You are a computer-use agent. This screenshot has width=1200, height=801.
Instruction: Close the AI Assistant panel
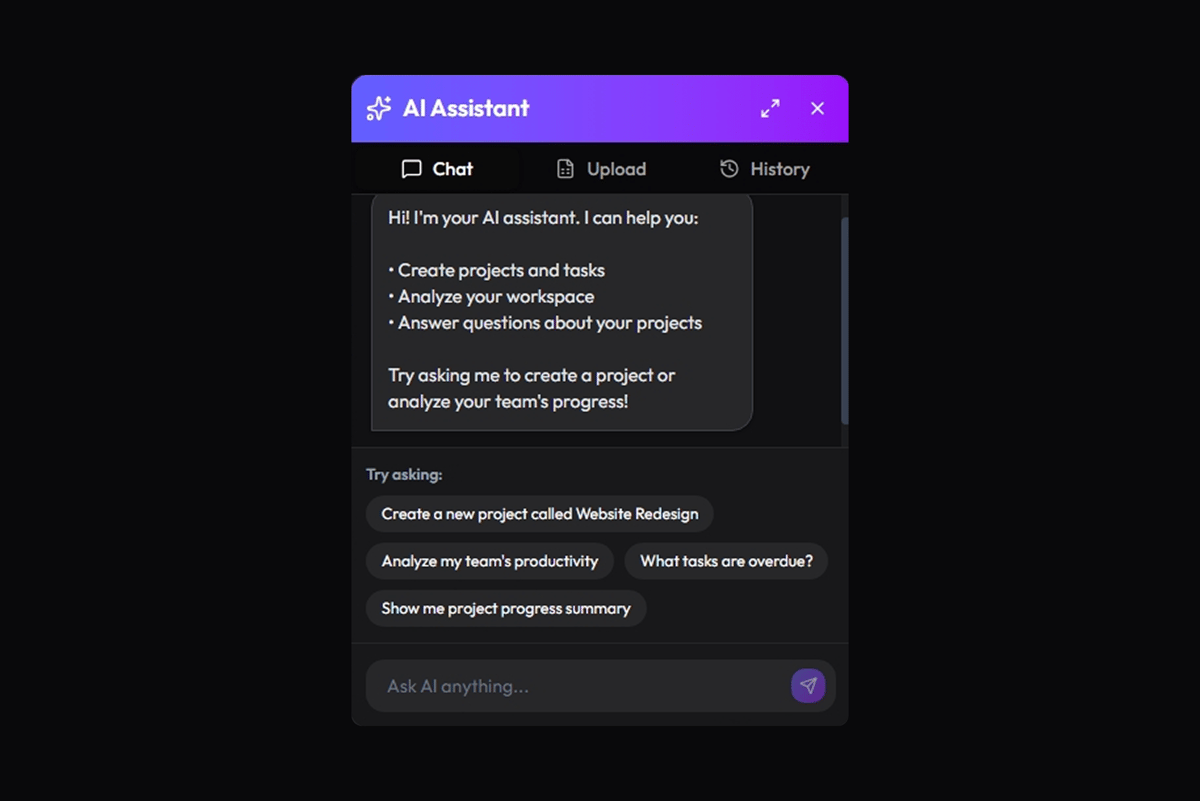click(818, 109)
